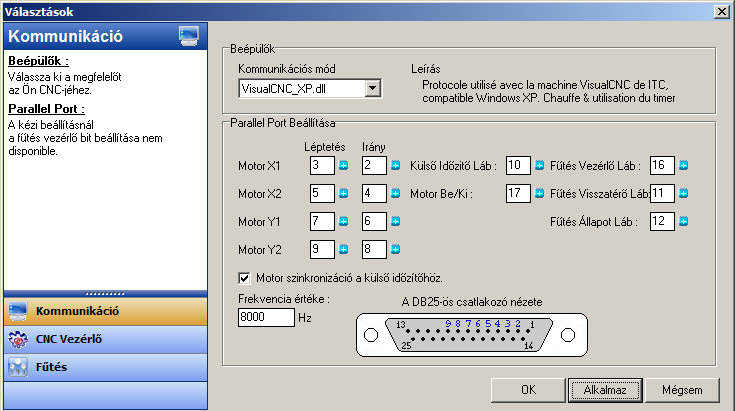Toggle Motor szinkronizáció a külső időzítőhöz checkbox
Screen dimensions: 735x411
(244, 278)
